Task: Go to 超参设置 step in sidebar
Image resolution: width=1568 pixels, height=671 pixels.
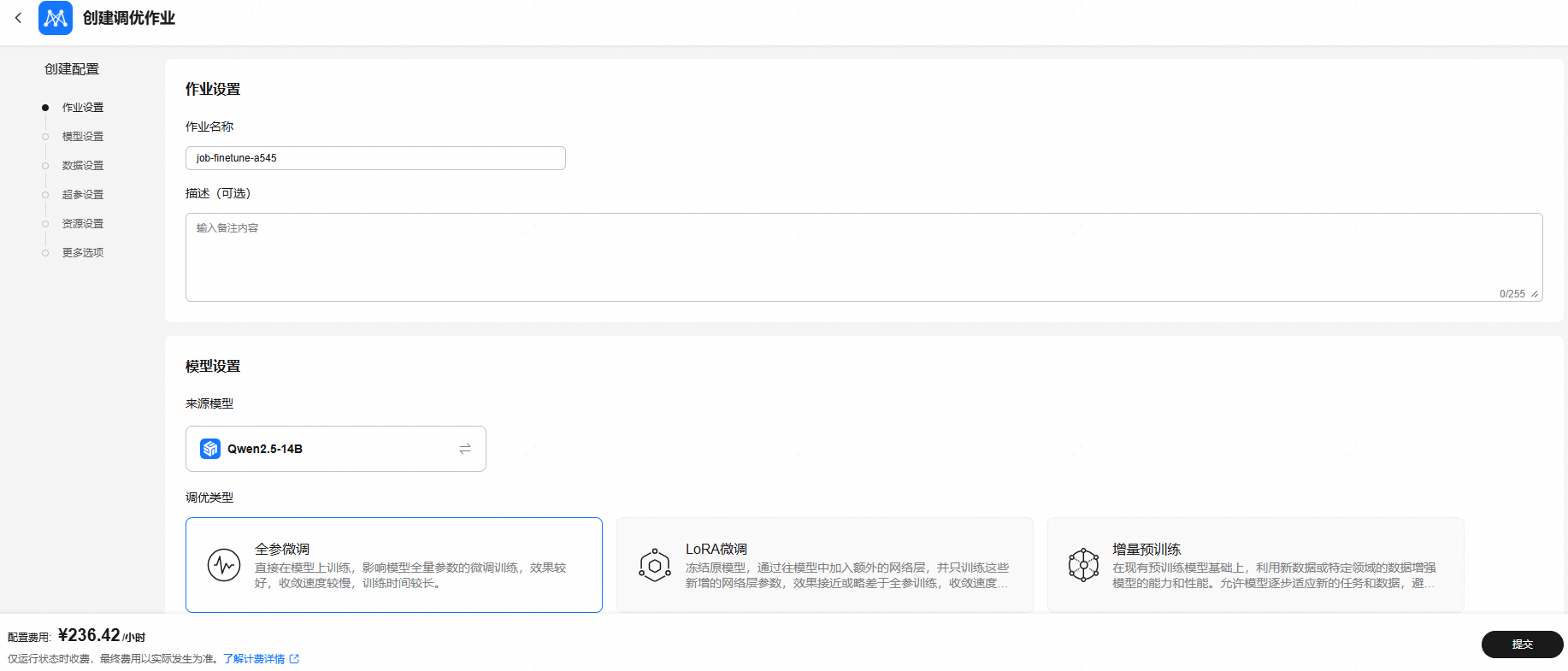Action: 83,195
